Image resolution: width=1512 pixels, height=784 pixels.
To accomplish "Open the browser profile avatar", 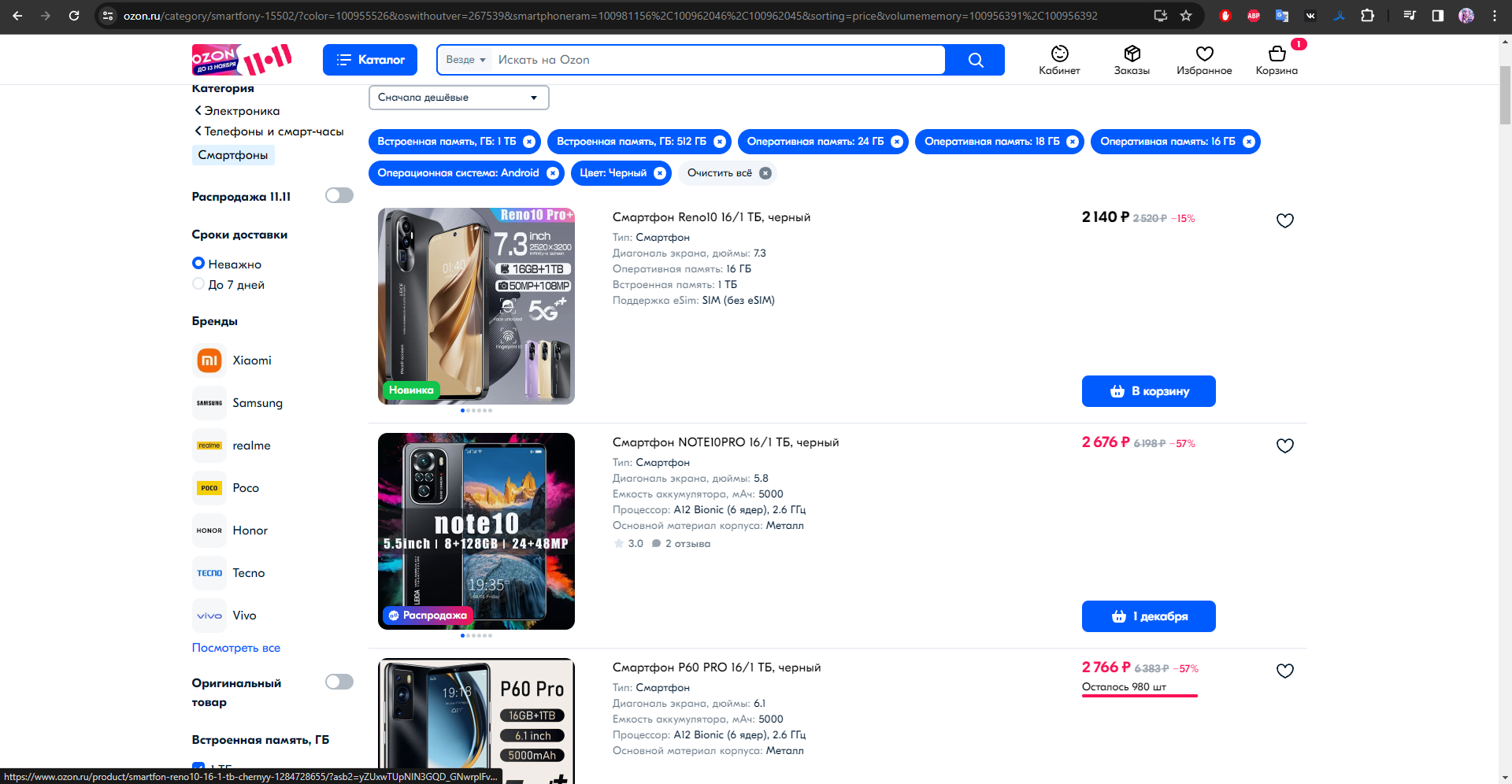I will 1466,16.
